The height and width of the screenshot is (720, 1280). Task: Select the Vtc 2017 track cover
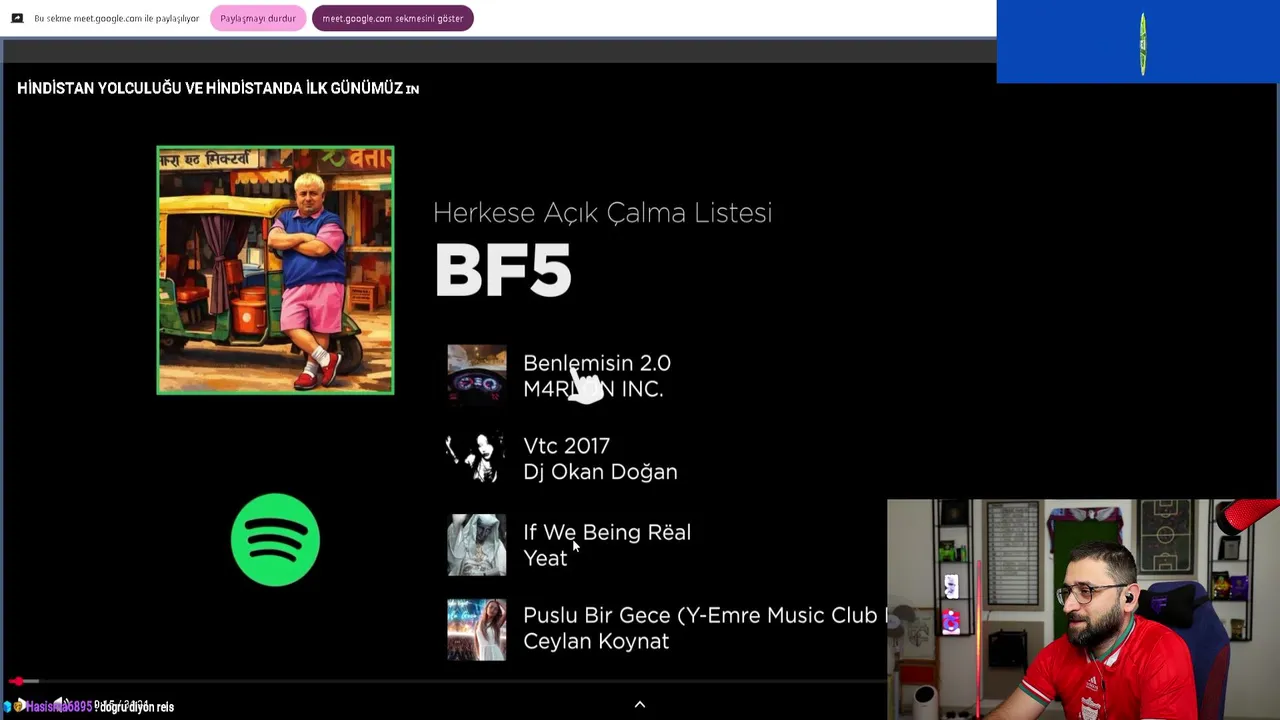[477, 458]
